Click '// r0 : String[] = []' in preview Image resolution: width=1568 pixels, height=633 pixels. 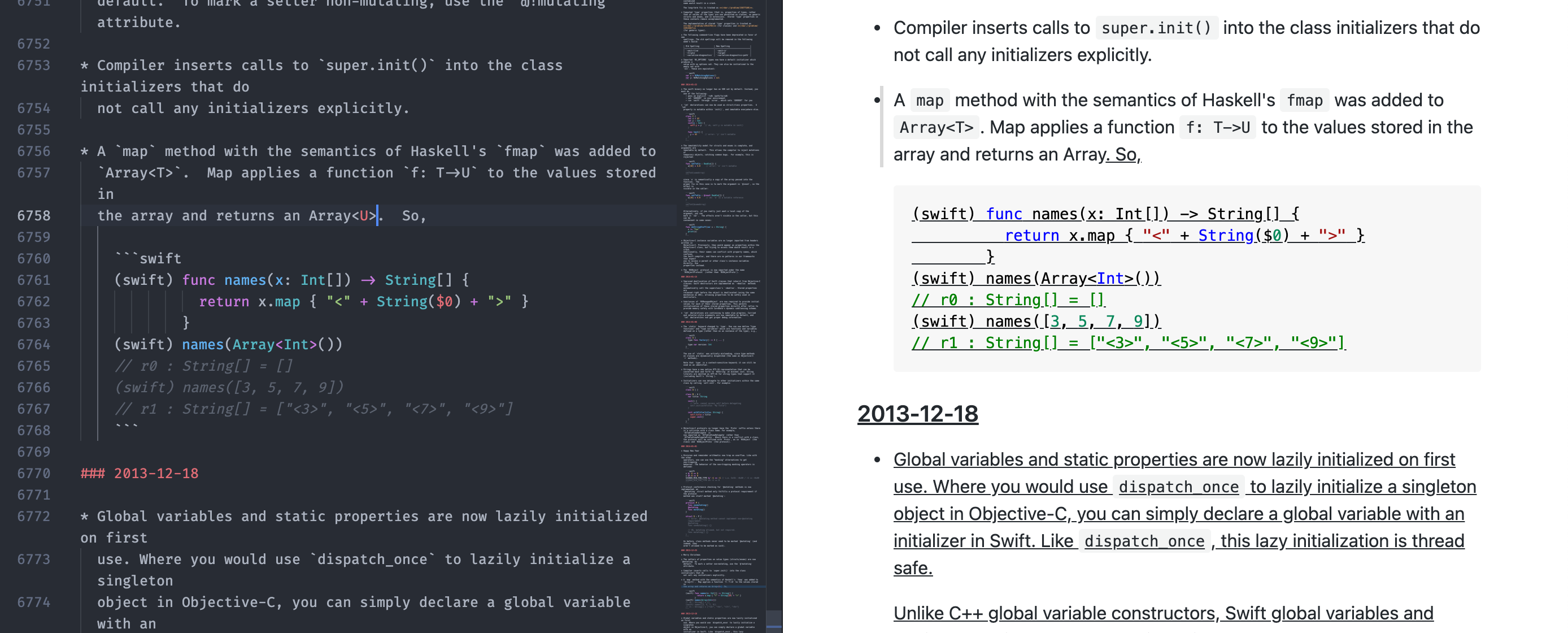tap(1009, 300)
